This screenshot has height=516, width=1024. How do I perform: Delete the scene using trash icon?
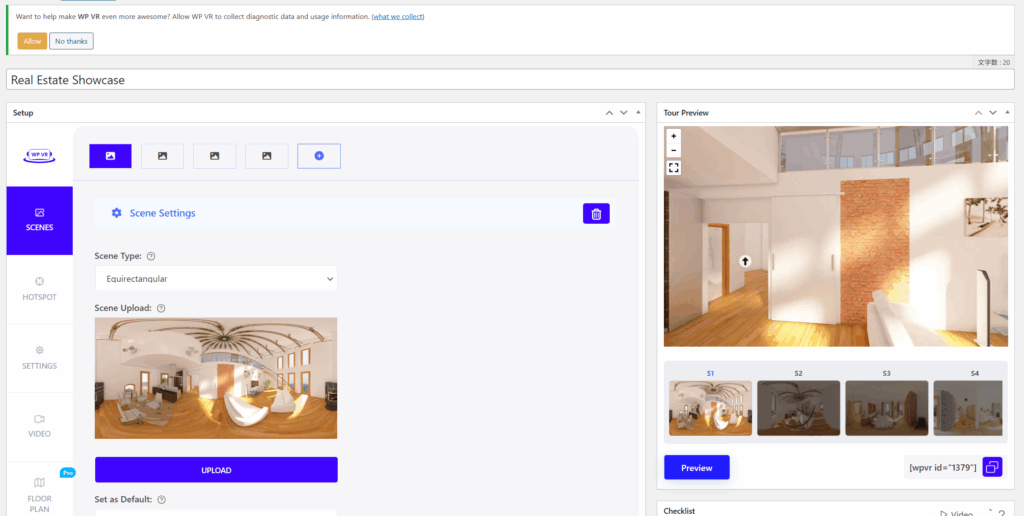pos(596,214)
